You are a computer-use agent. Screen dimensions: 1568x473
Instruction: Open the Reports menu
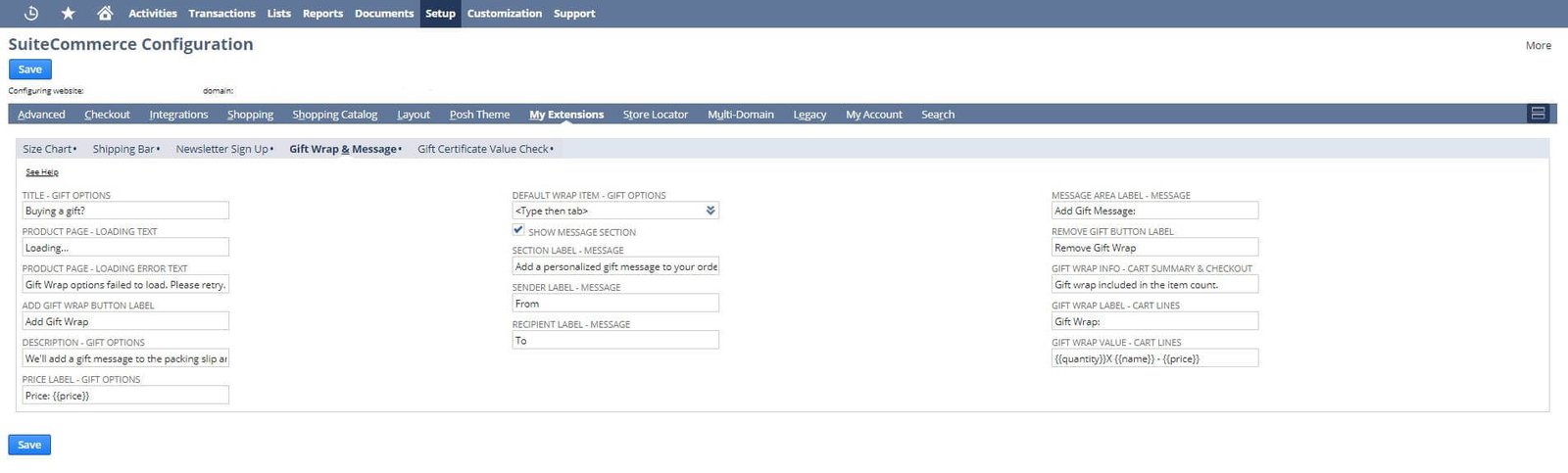pos(322,13)
